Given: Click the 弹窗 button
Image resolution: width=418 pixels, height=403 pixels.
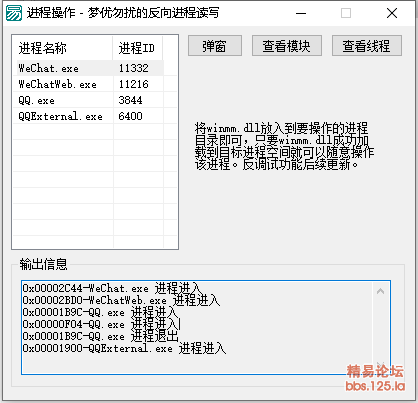Looking at the screenshot, I should [215, 46].
